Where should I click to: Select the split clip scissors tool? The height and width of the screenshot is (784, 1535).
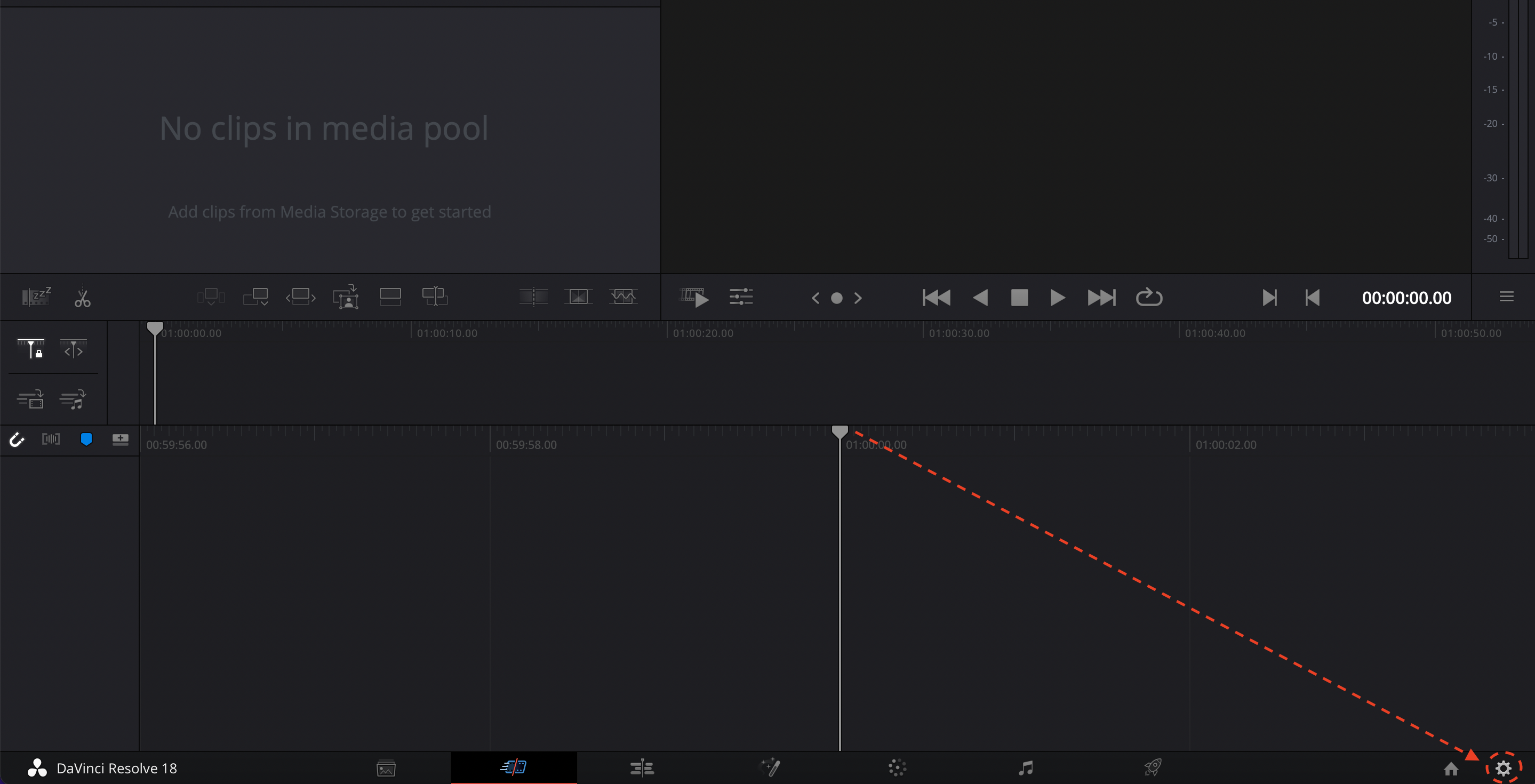pos(82,297)
